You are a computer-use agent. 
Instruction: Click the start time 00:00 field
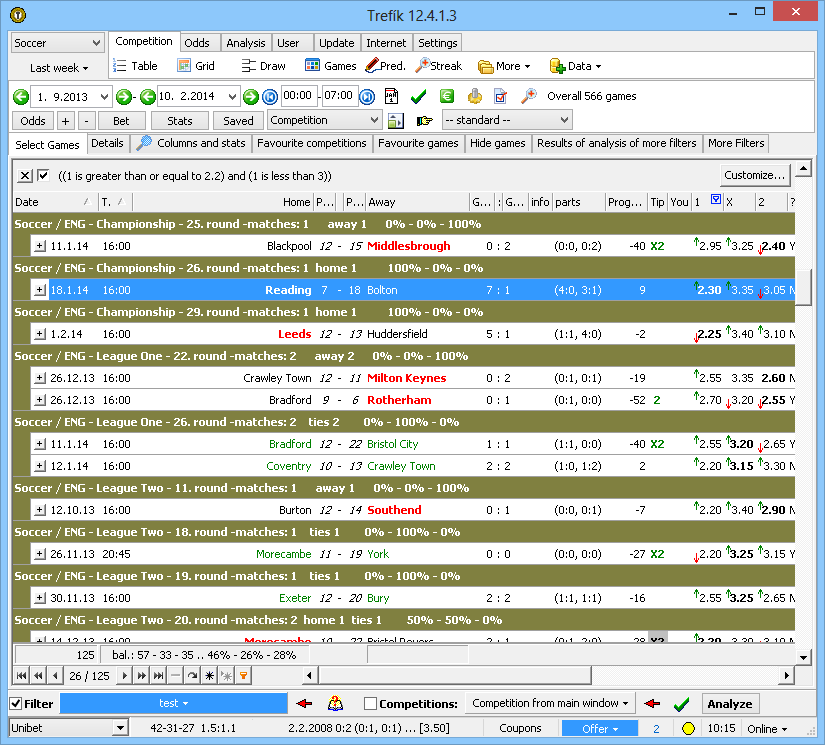[298, 96]
